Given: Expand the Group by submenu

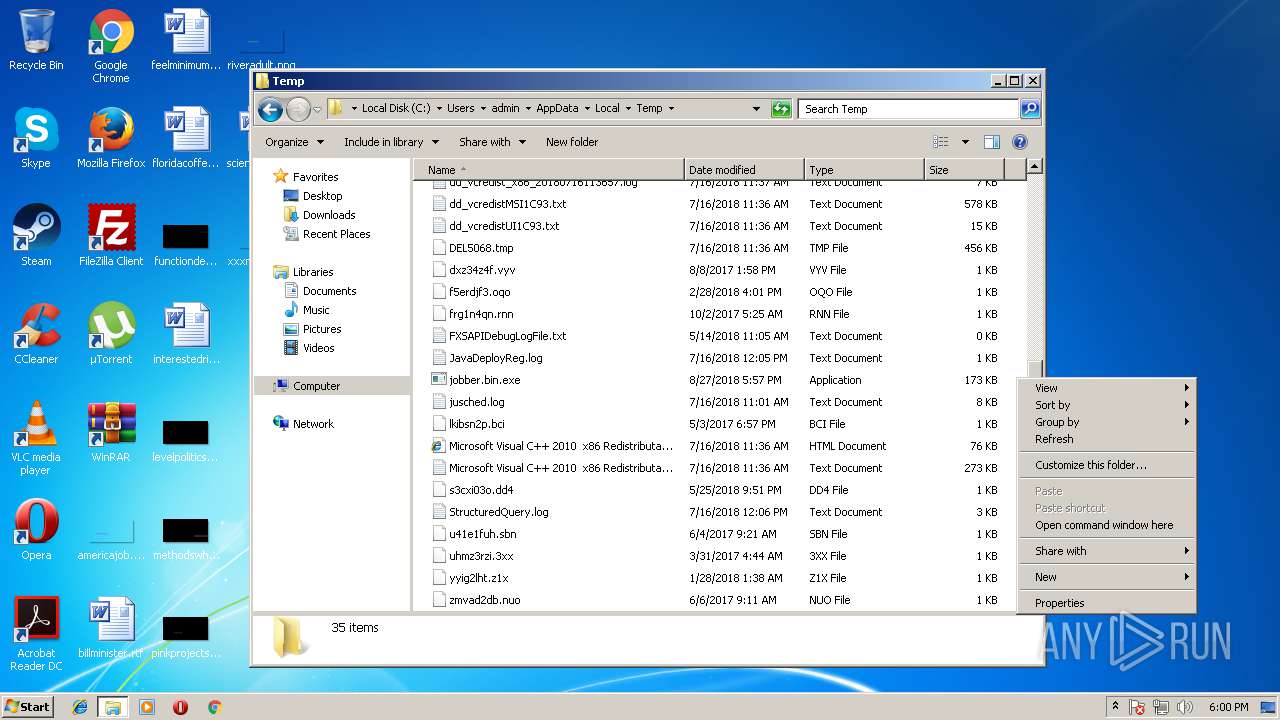Looking at the screenshot, I should coord(1106,422).
